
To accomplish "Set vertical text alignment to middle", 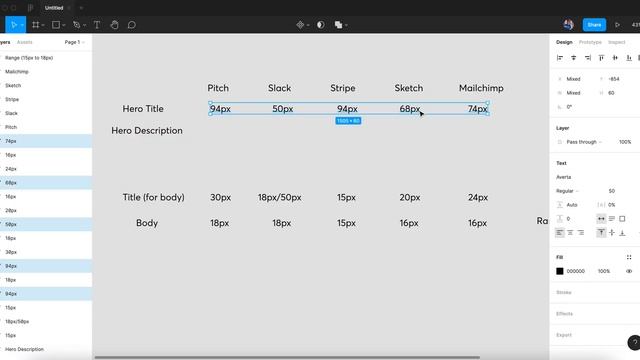I will pyautogui.click(x=612, y=233).
